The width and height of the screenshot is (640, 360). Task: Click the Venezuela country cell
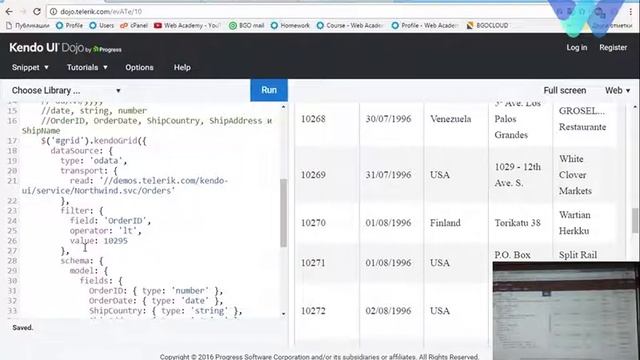pyautogui.click(x=451, y=119)
